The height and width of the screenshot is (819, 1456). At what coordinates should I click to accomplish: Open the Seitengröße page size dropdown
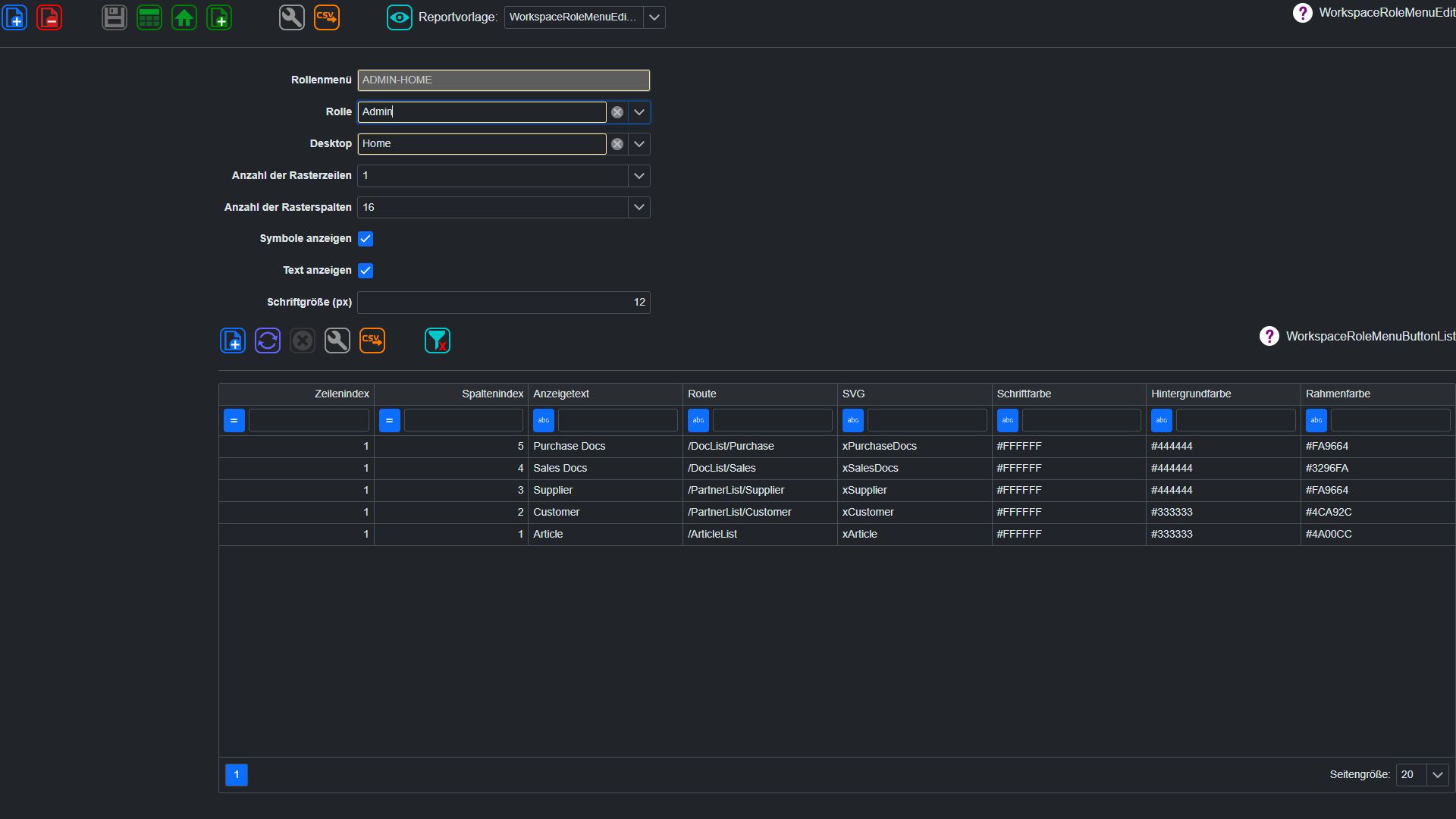point(1438,775)
